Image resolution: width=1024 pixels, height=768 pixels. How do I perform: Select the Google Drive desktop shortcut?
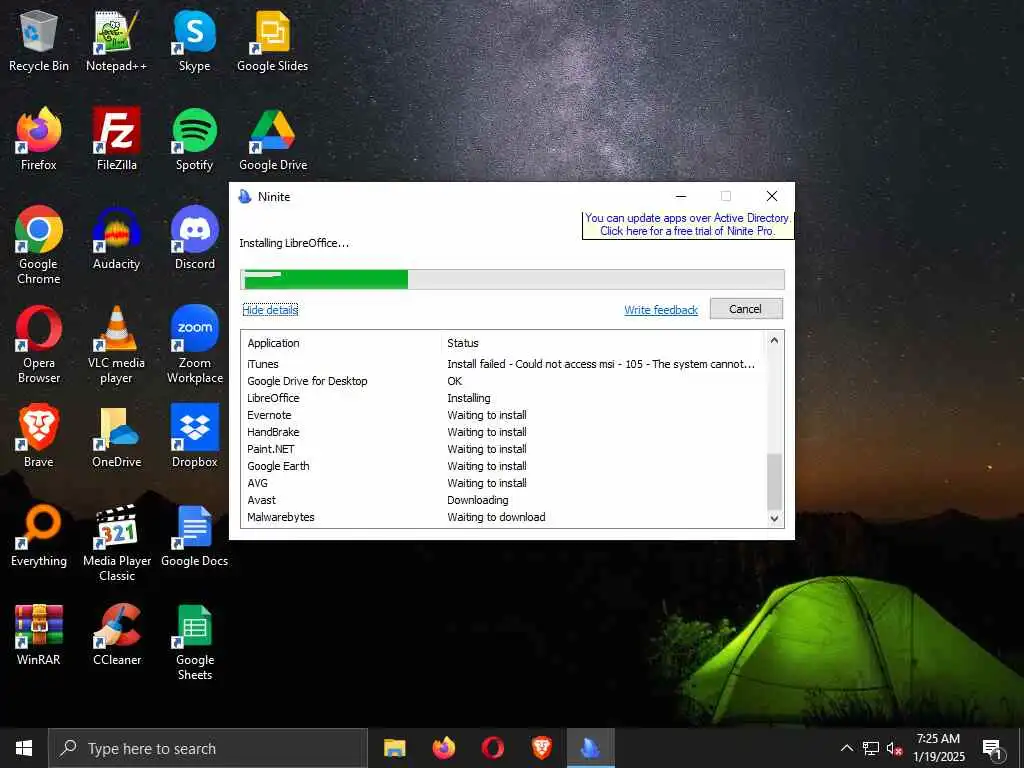pos(272,140)
